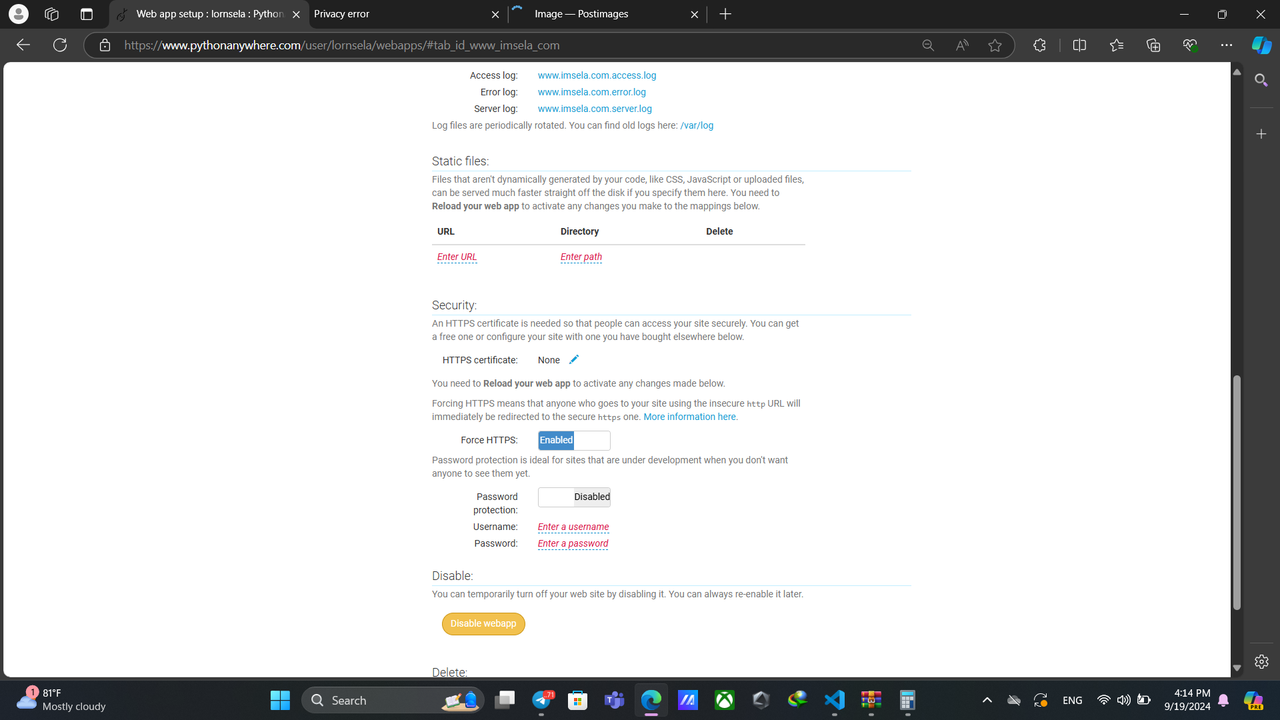Open Visual Studio Code from the taskbar
Viewport: 1280px width, 720px height.
coord(835,699)
